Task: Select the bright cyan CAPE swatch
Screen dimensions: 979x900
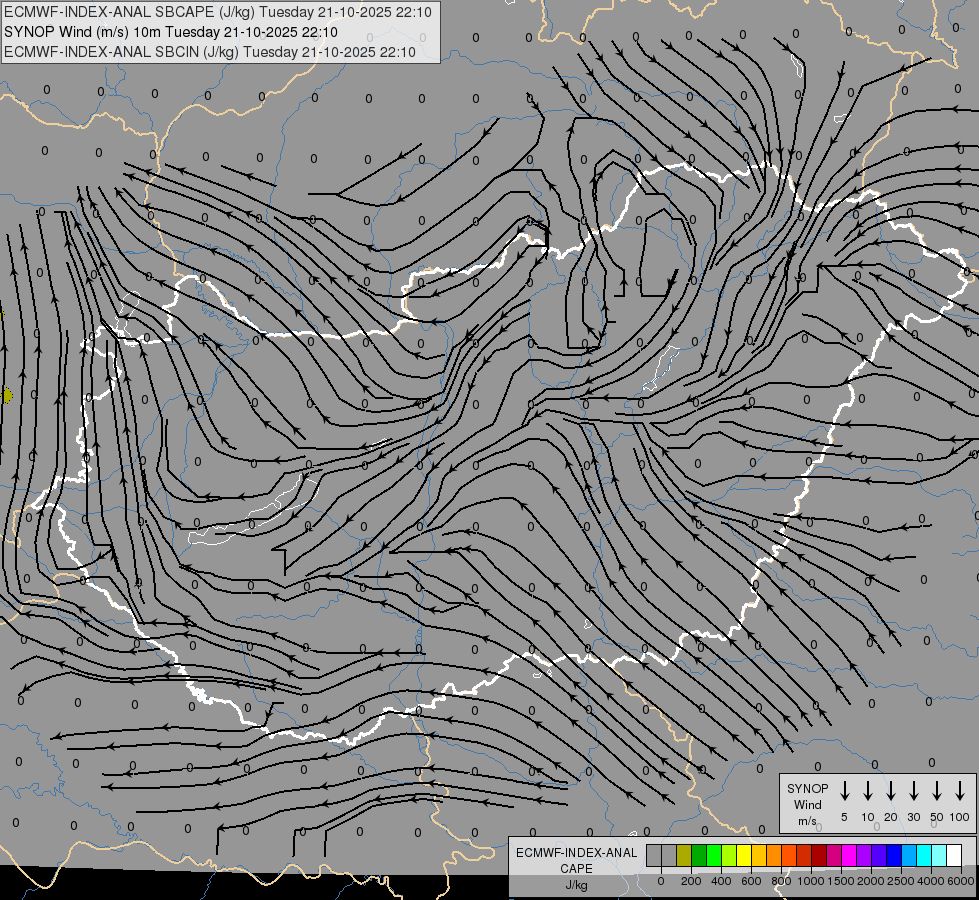Action: [x=923, y=855]
